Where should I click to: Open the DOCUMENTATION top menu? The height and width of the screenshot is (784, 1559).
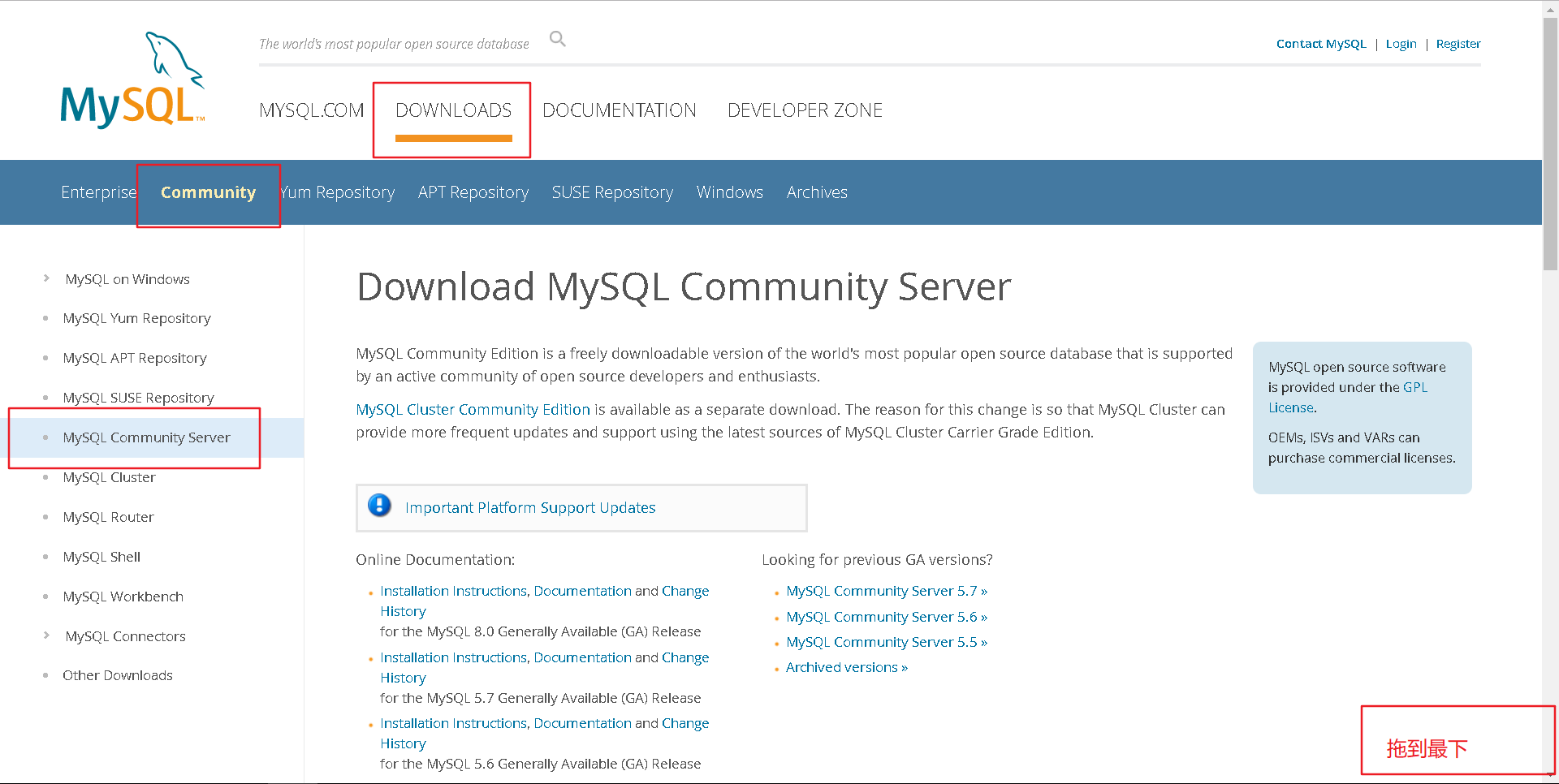pyautogui.click(x=619, y=110)
